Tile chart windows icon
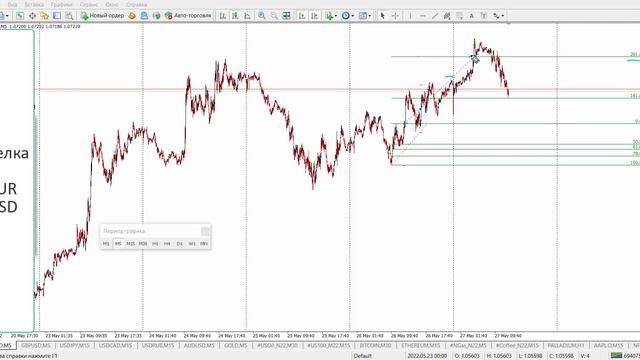 tap(287, 16)
